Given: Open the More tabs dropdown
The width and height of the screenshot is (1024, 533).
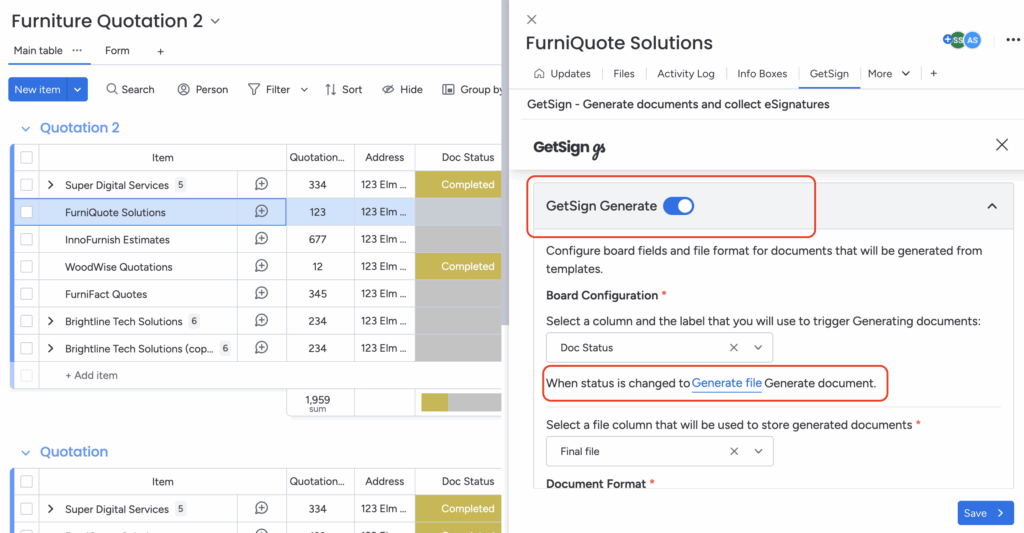Looking at the screenshot, I should click(x=889, y=74).
